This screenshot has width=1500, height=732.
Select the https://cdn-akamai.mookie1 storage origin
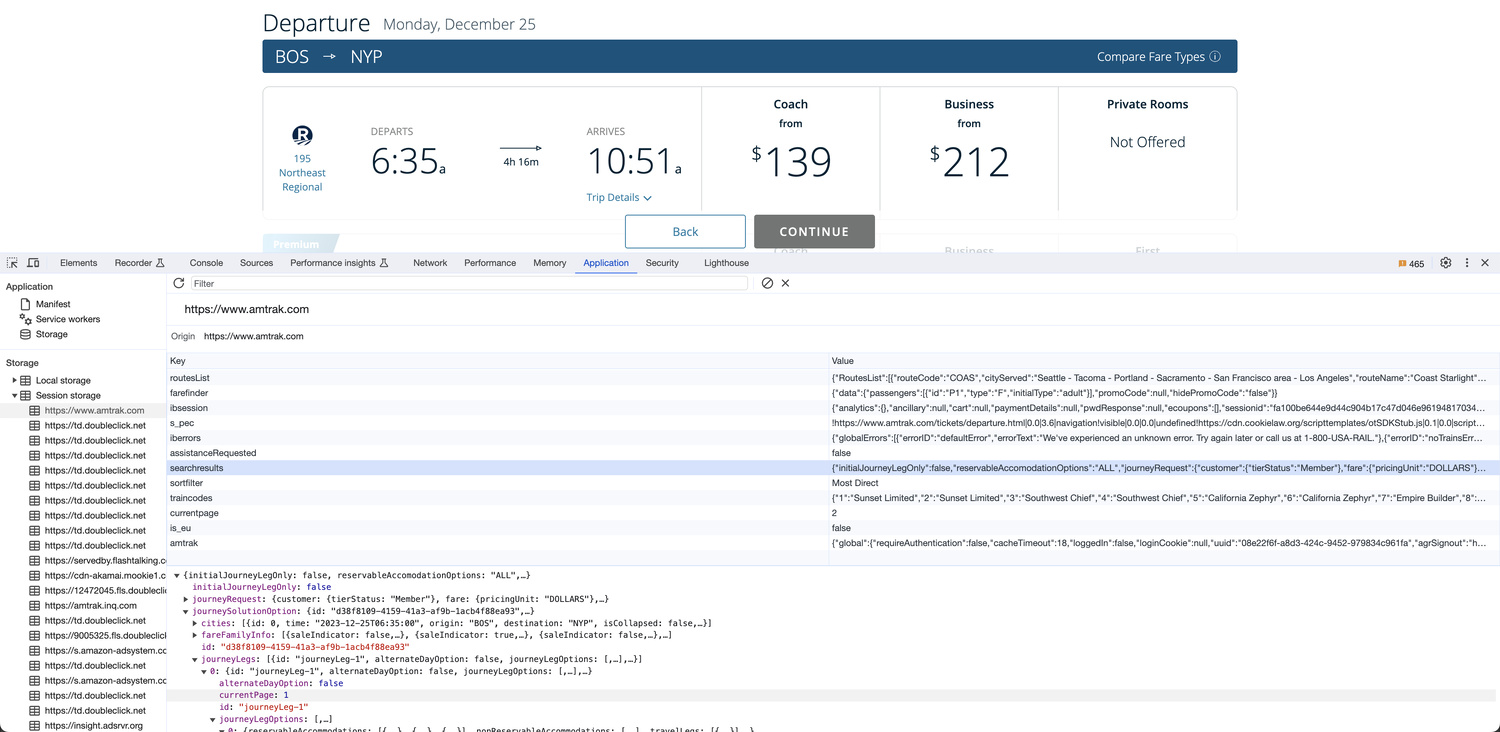tap(104, 576)
